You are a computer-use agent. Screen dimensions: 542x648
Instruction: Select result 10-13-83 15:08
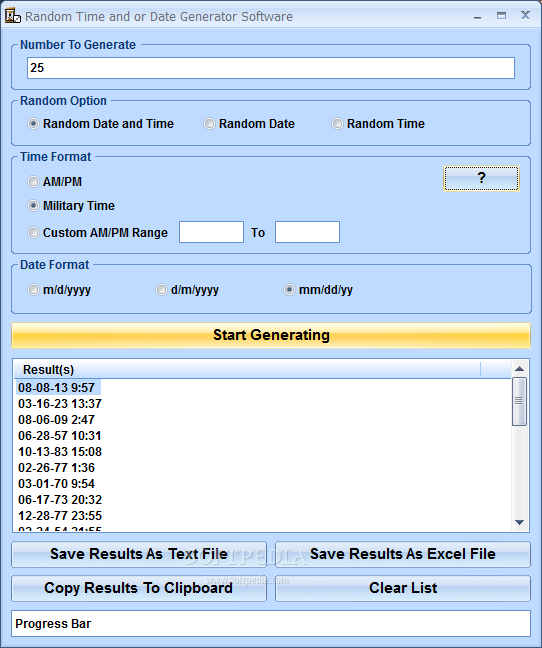coord(60,452)
